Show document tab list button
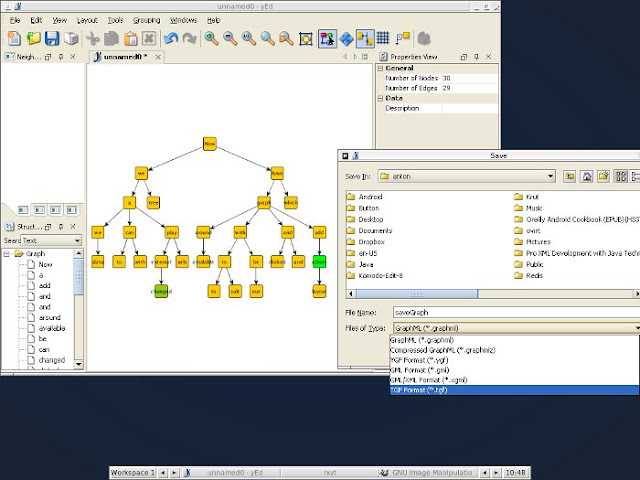 (365, 57)
